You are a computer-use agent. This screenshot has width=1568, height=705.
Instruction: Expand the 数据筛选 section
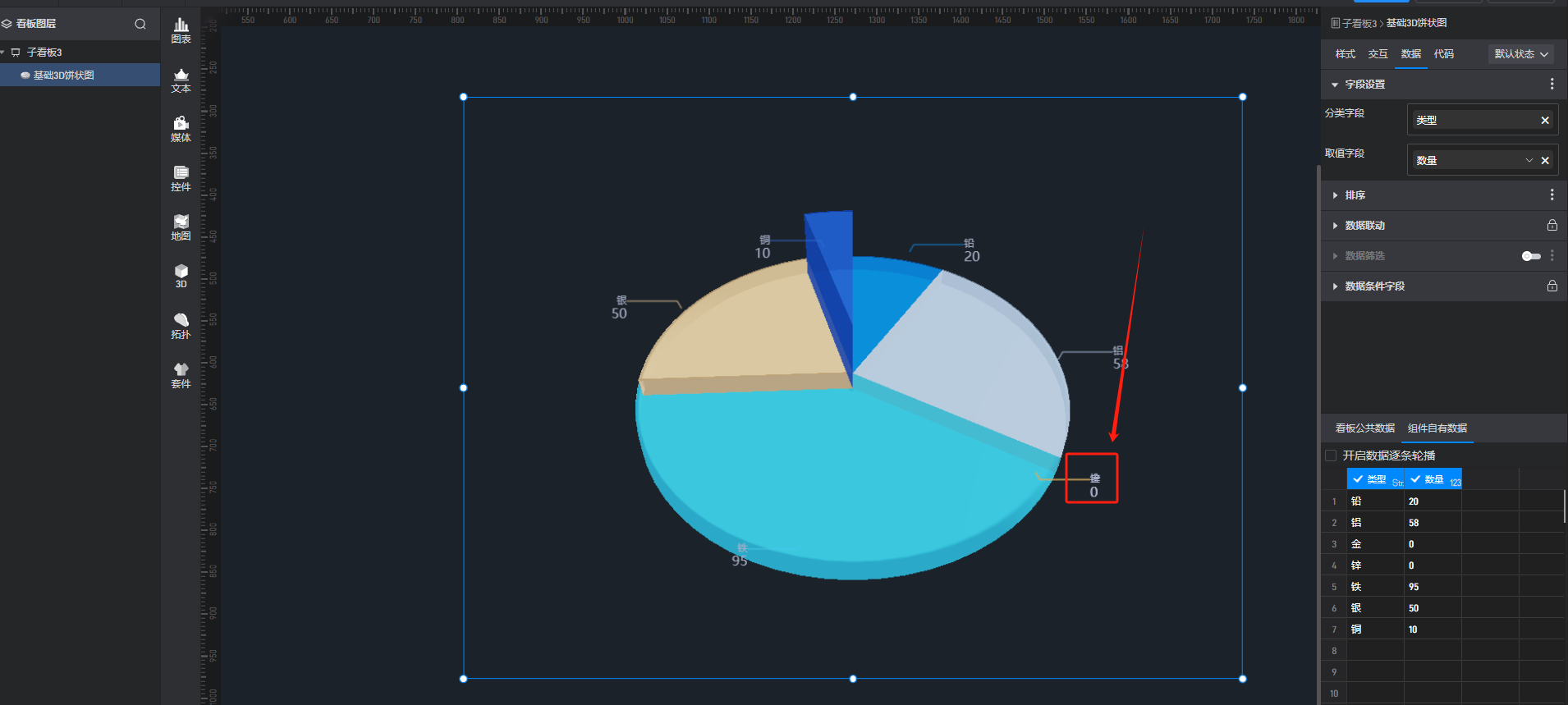point(1335,256)
